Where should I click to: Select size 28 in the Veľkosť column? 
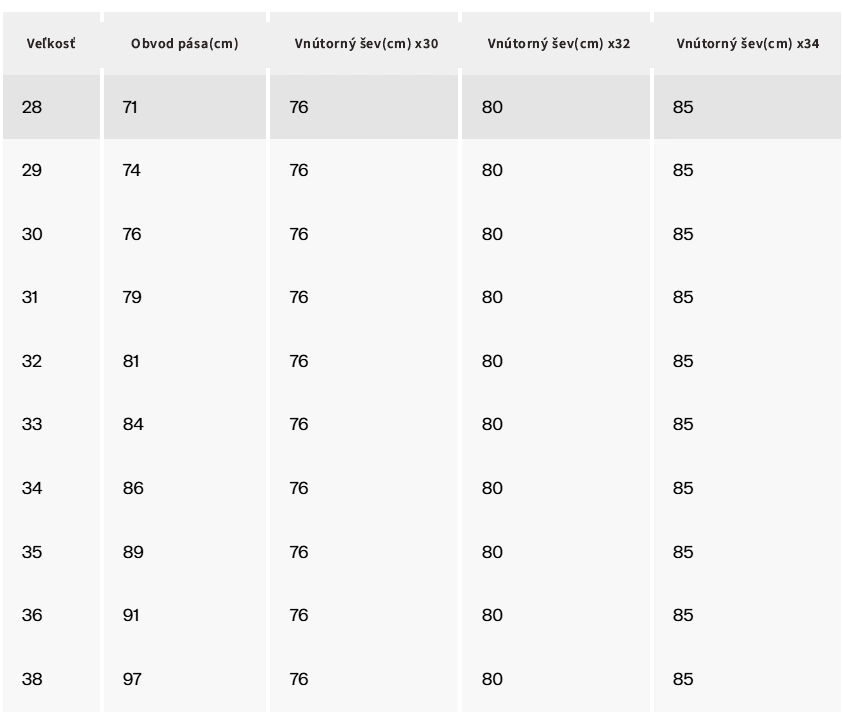click(32, 107)
